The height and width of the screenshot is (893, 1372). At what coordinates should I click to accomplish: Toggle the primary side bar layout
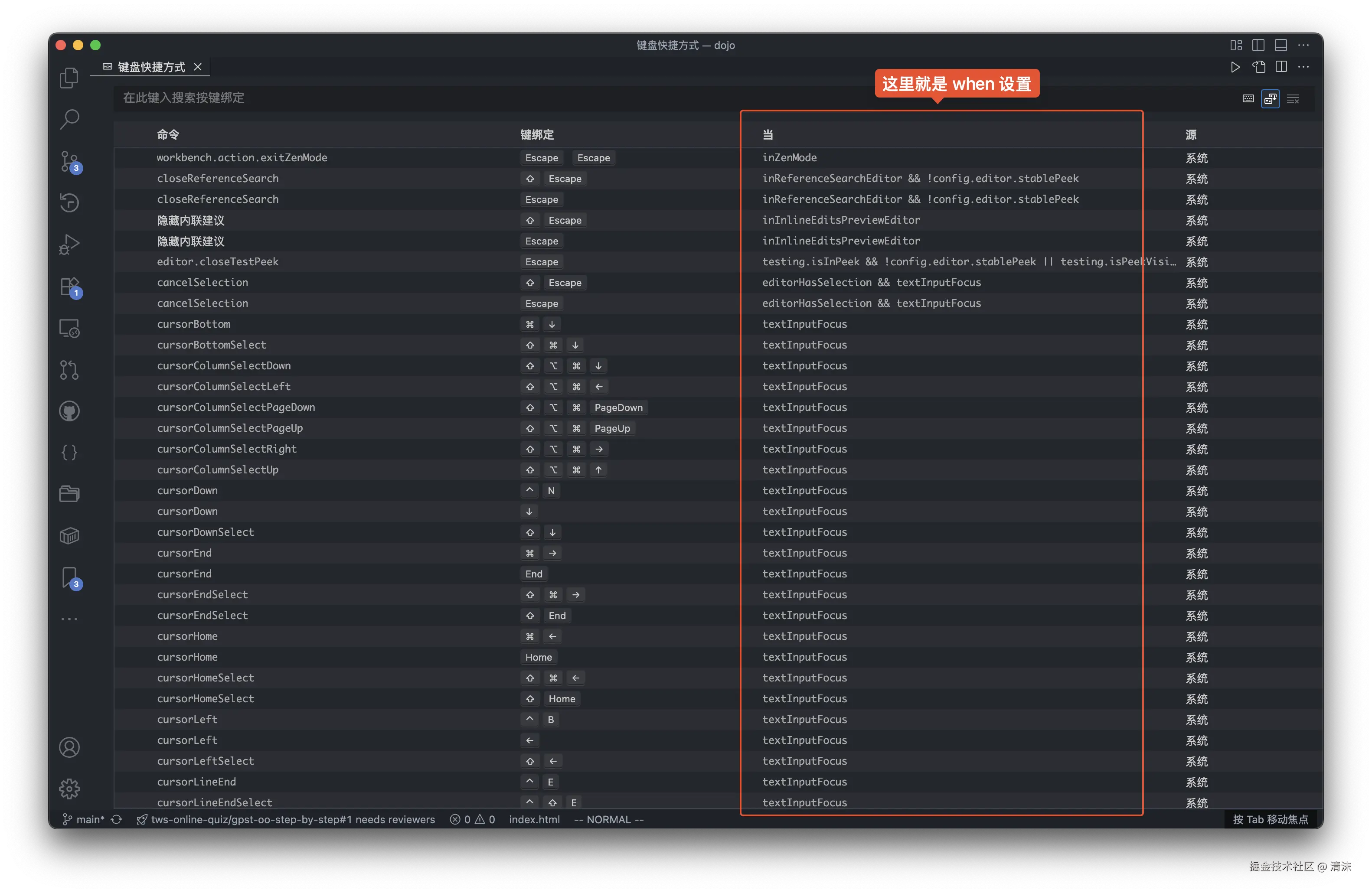pos(1258,45)
